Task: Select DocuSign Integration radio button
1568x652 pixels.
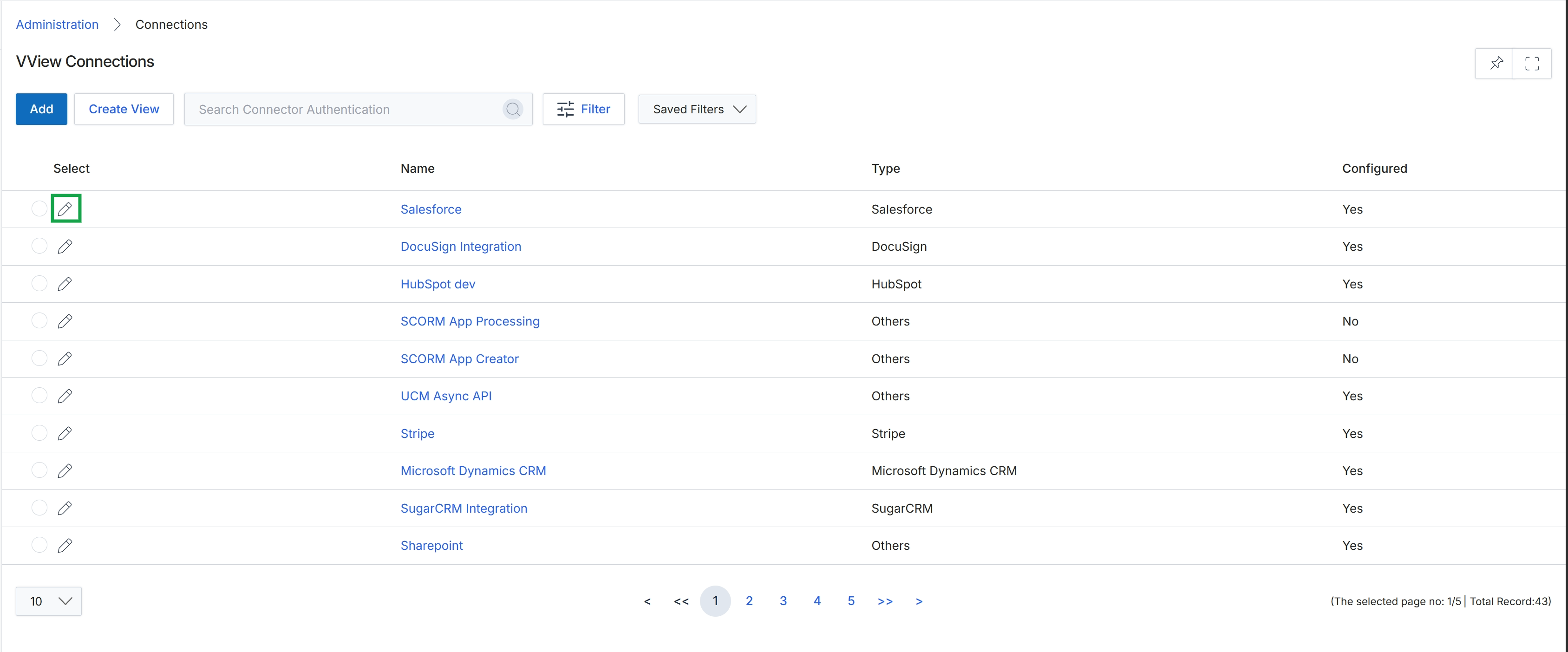Action: (x=39, y=245)
